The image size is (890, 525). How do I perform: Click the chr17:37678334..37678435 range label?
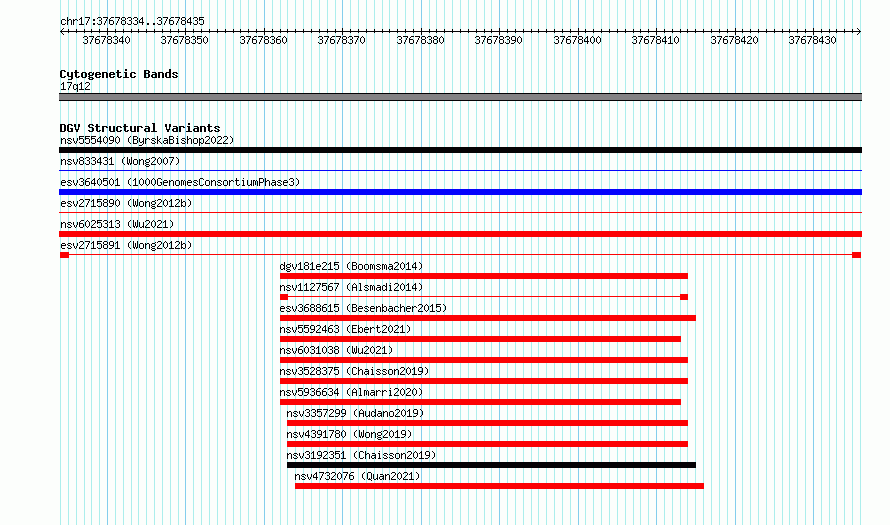point(132,21)
